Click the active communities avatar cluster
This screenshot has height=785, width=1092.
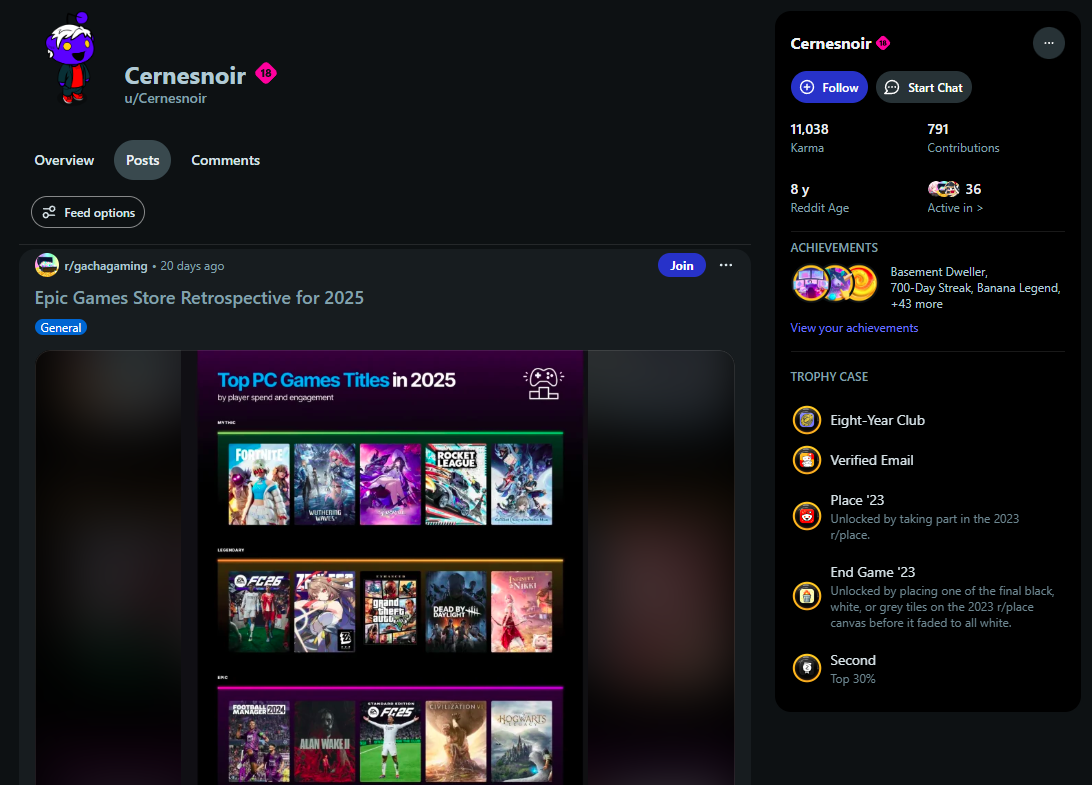click(944, 189)
